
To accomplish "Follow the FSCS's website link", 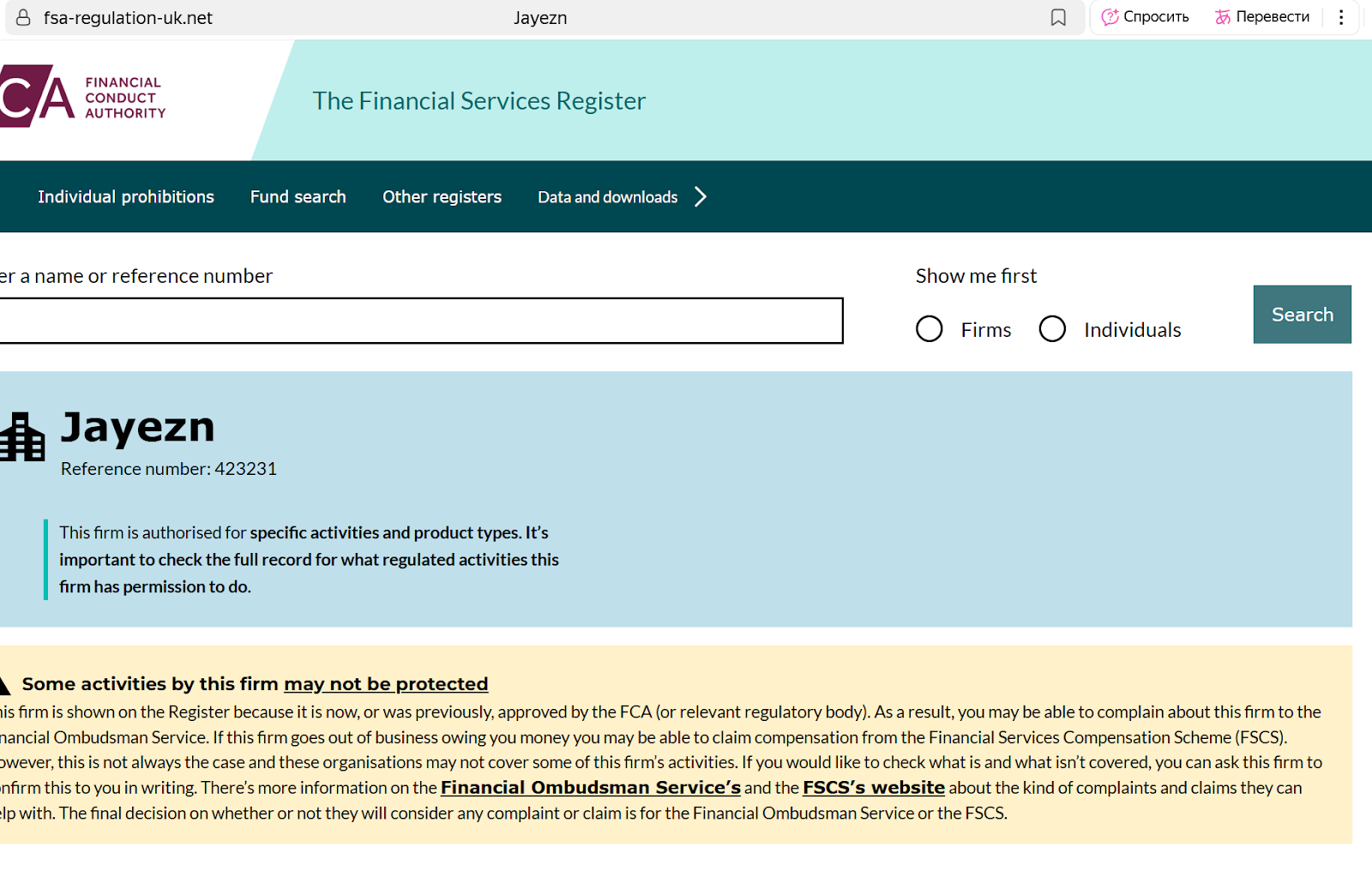I will tap(873, 788).
